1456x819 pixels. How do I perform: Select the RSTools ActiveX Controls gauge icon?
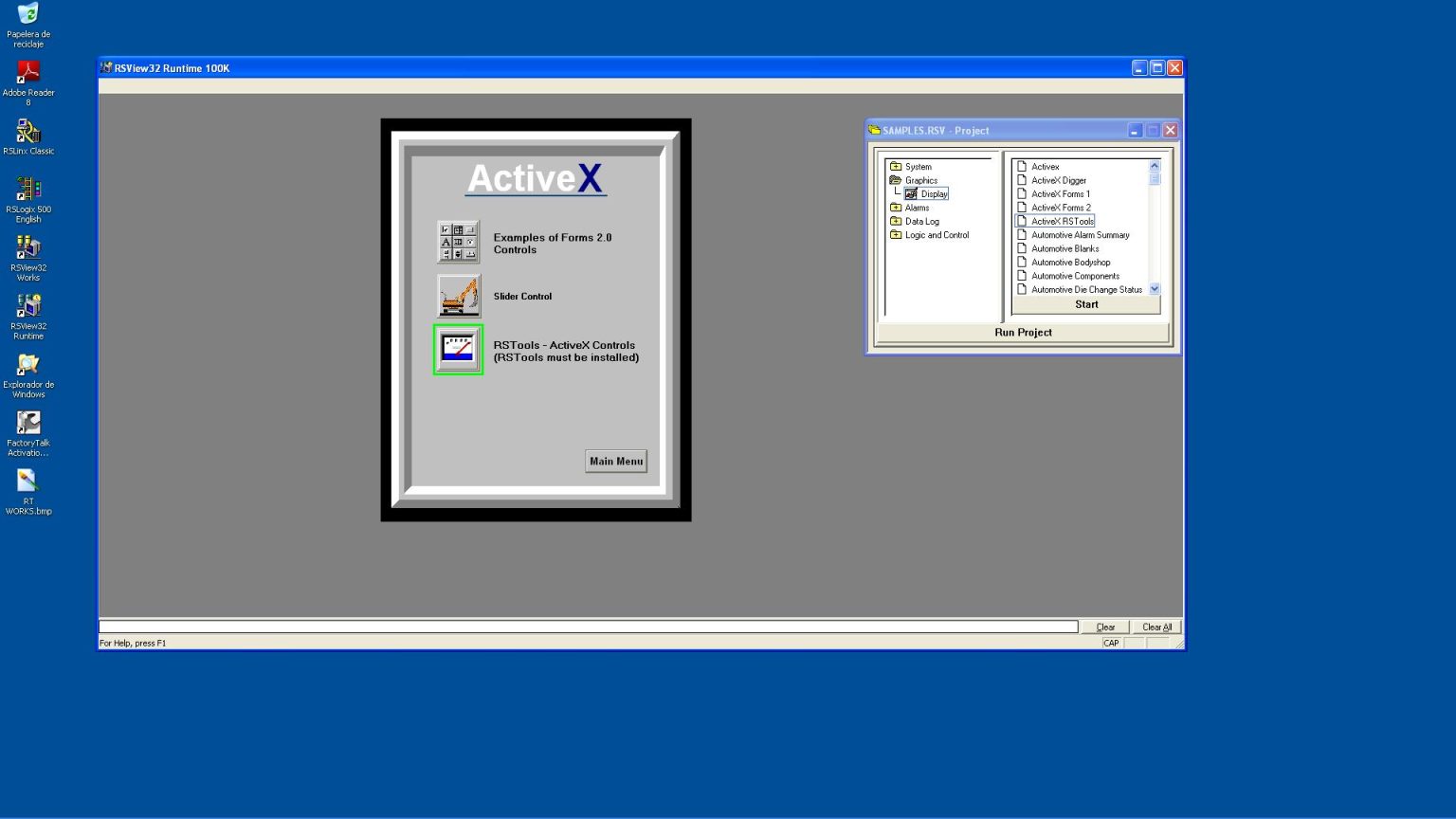tap(458, 350)
